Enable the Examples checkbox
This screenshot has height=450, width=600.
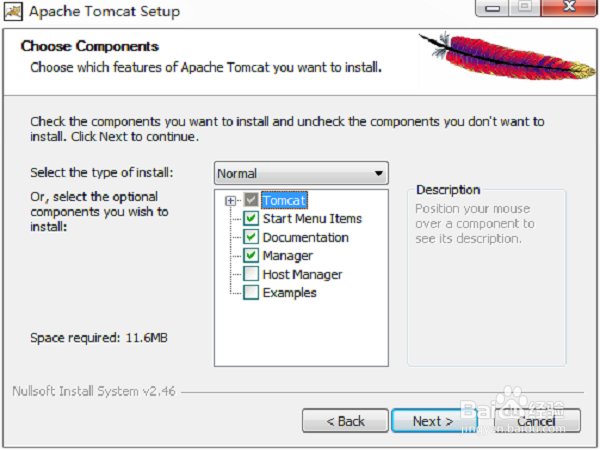tap(251, 292)
